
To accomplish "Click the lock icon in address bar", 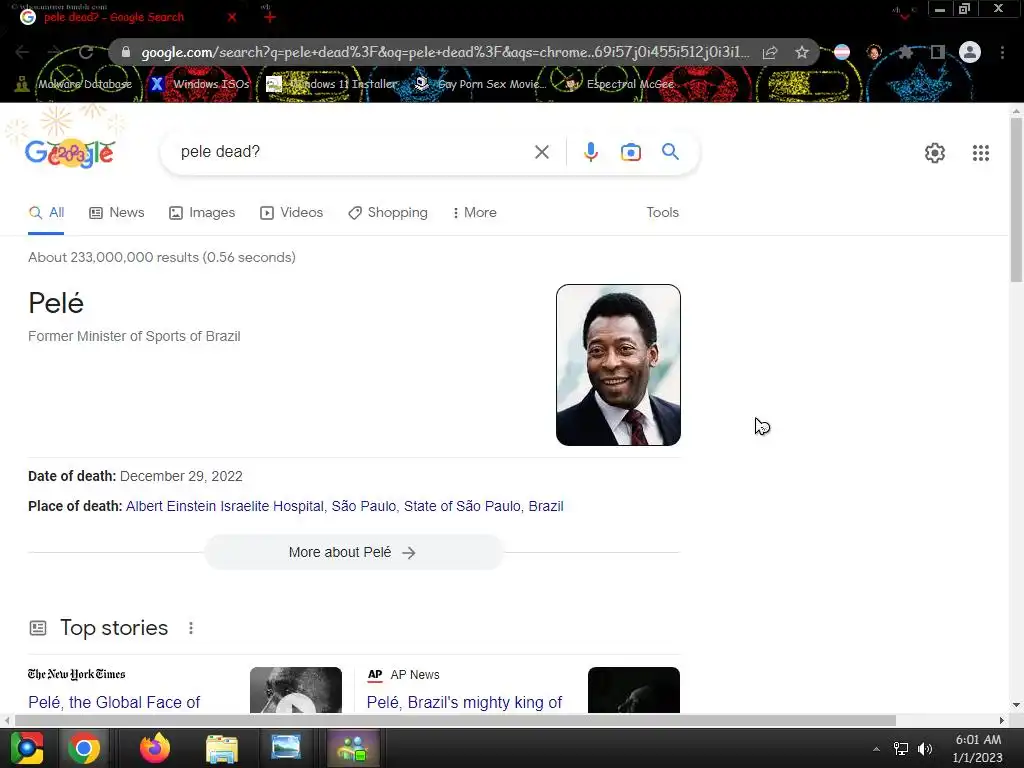I will 126,52.
